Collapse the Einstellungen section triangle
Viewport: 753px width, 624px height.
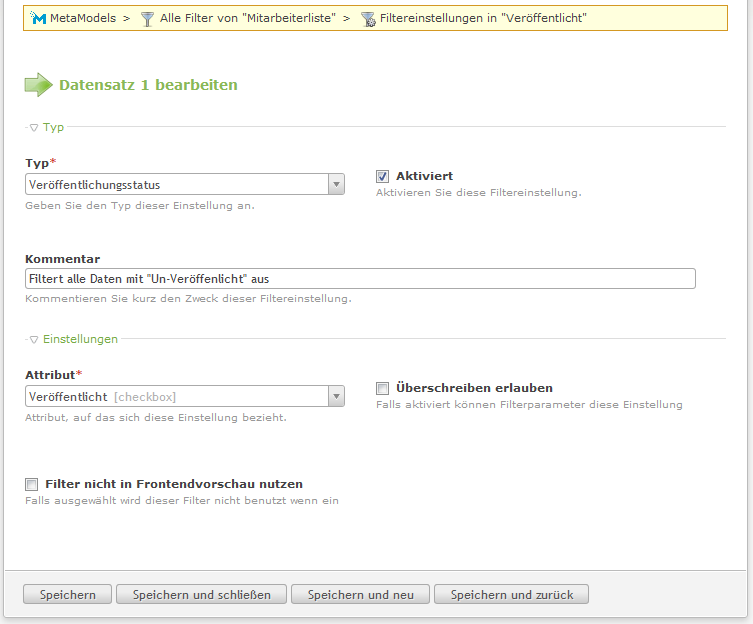pyautogui.click(x=34, y=340)
